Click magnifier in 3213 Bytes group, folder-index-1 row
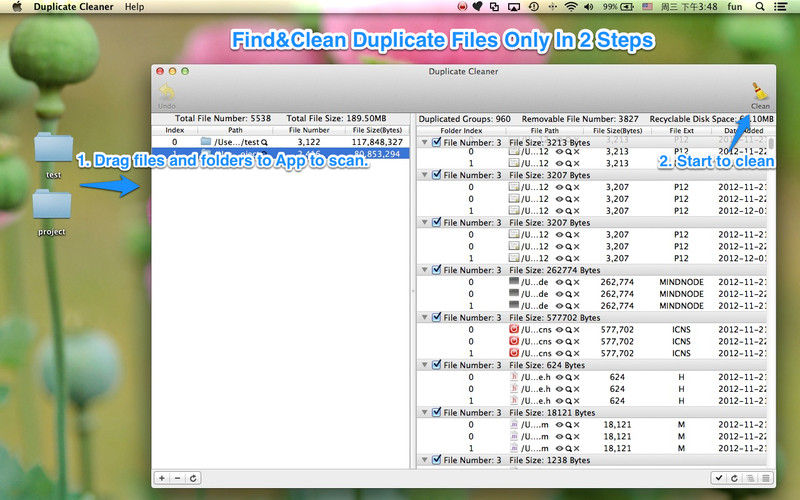The image size is (800, 500). click(x=568, y=163)
